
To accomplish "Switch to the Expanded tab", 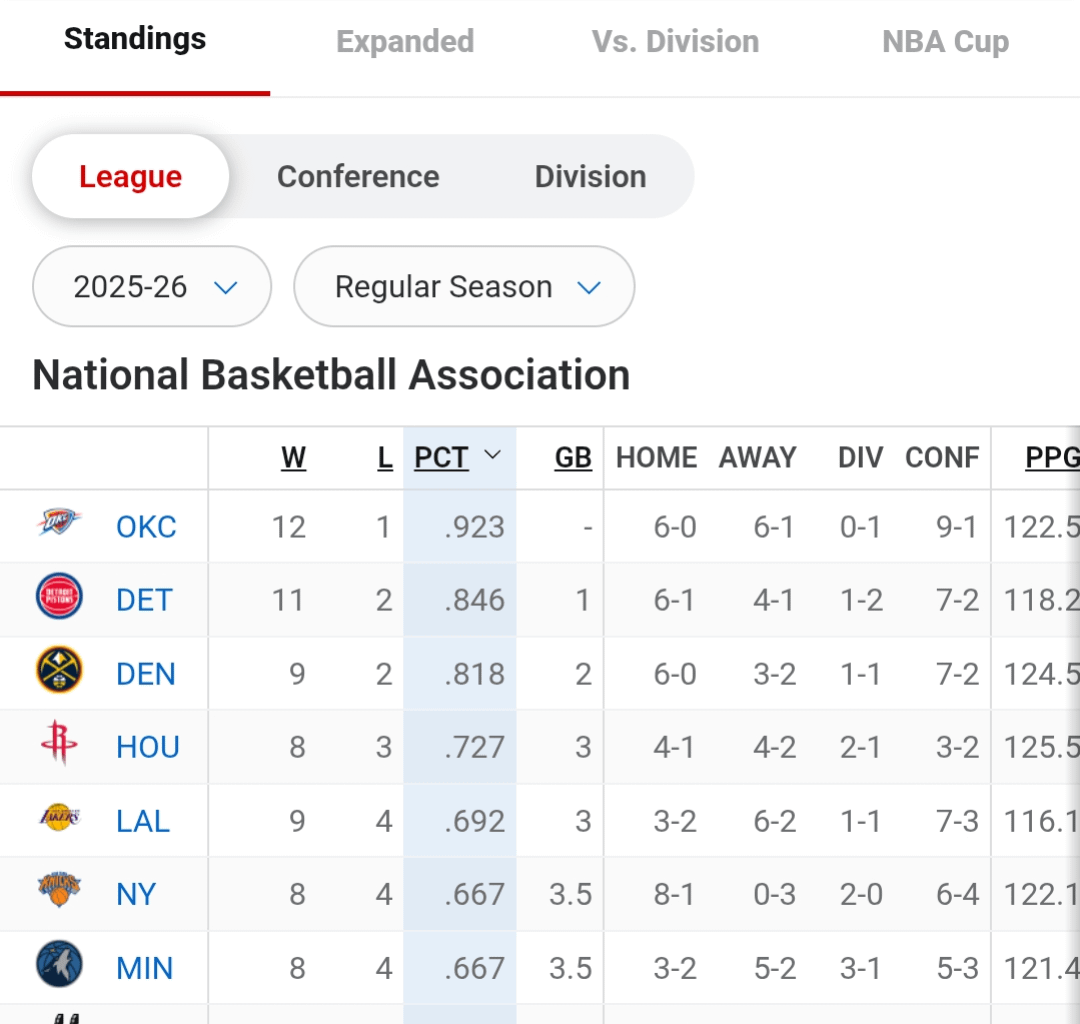I will click(x=405, y=42).
